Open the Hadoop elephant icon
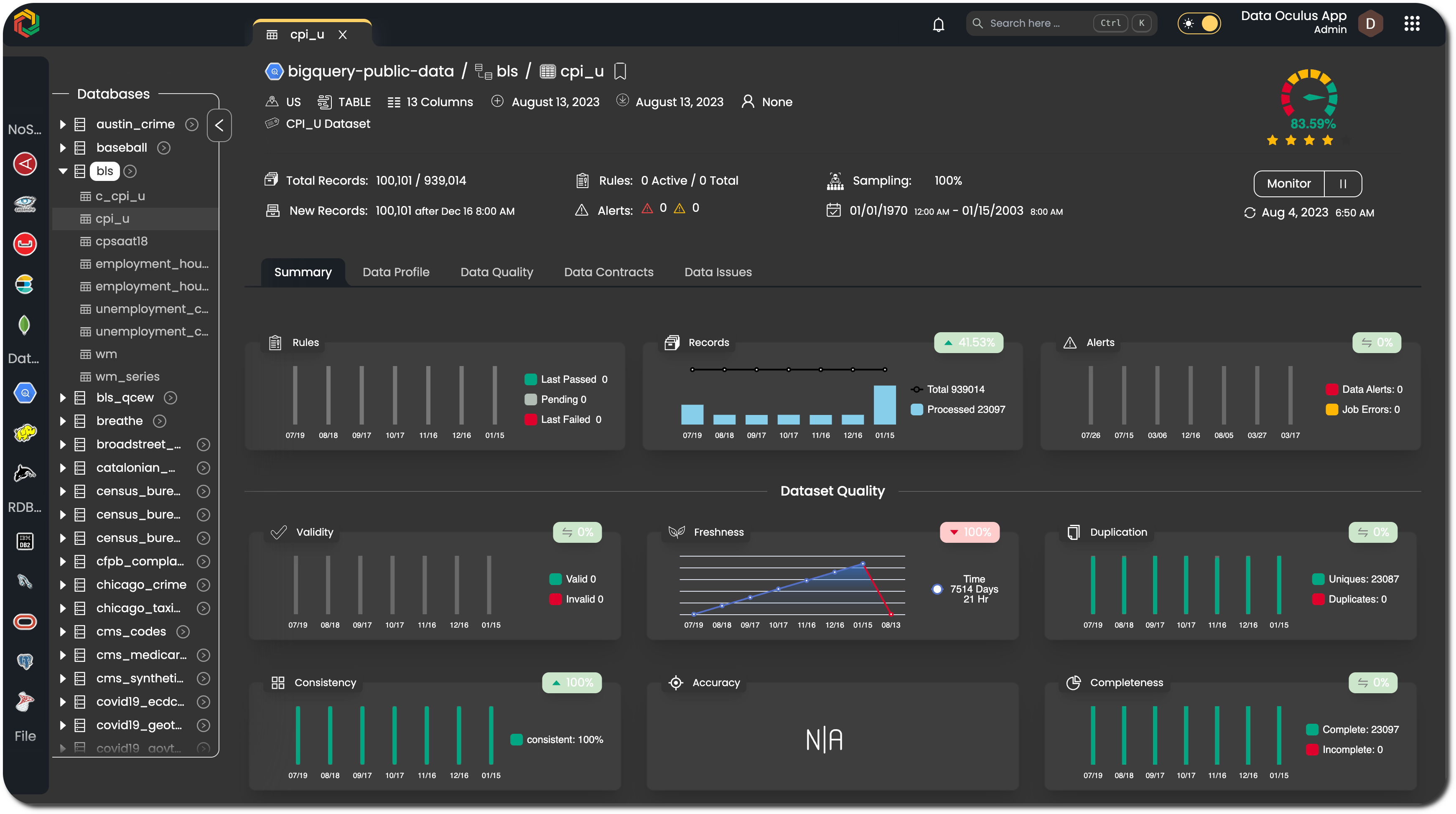 tap(25, 433)
